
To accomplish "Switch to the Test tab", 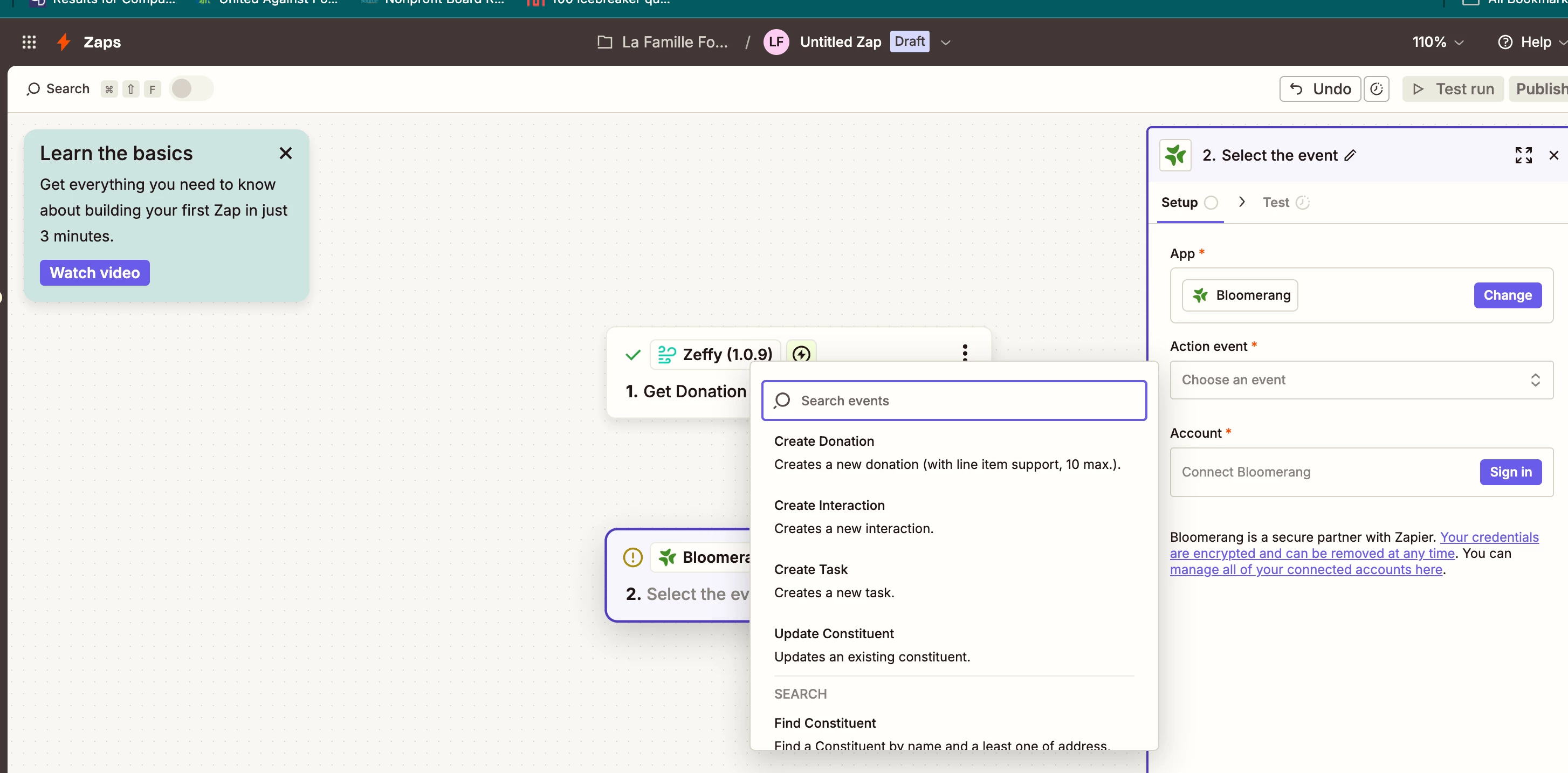I will tap(1276, 202).
